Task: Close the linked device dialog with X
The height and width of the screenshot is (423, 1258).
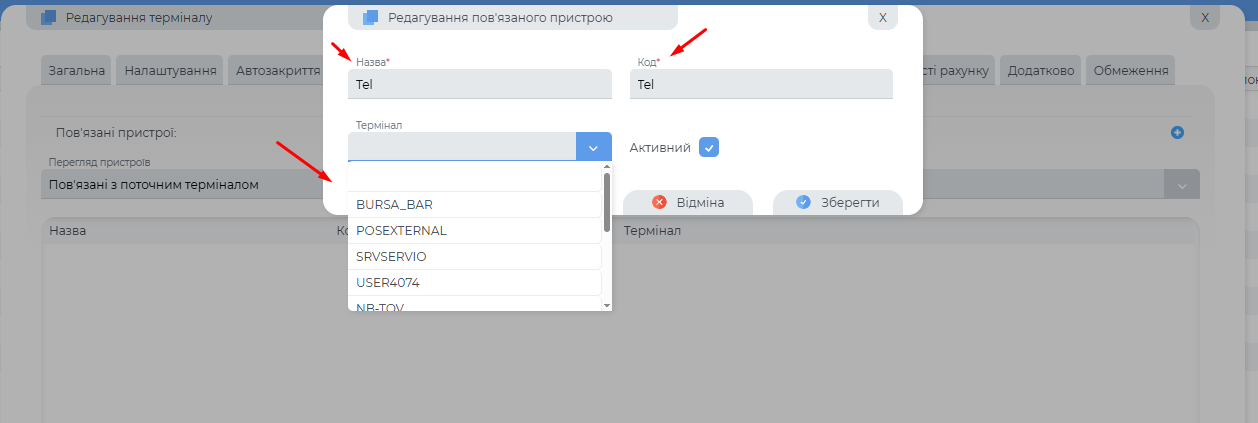Action: (882, 17)
